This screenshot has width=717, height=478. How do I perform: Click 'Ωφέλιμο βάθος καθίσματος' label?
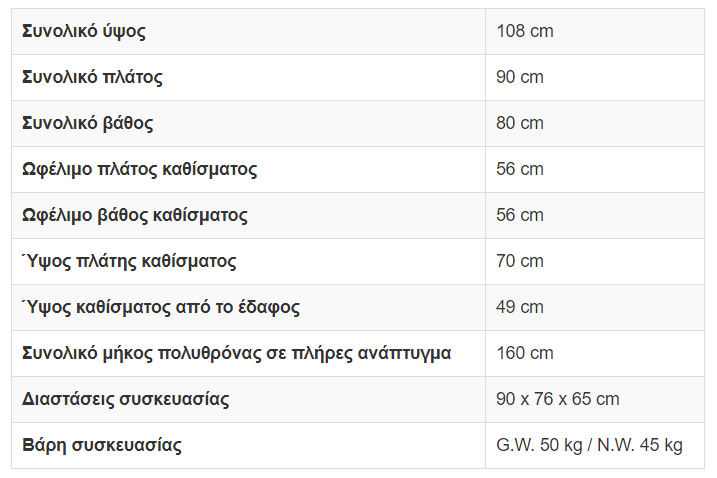pos(135,215)
